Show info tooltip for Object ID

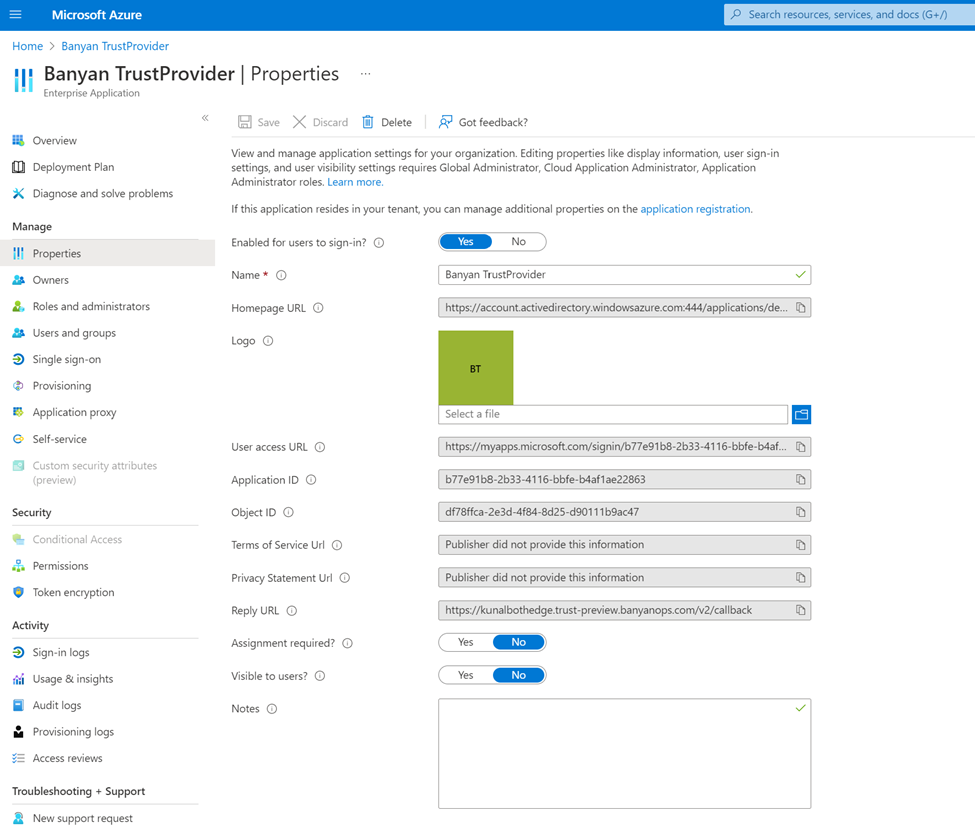pyautogui.click(x=289, y=512)
